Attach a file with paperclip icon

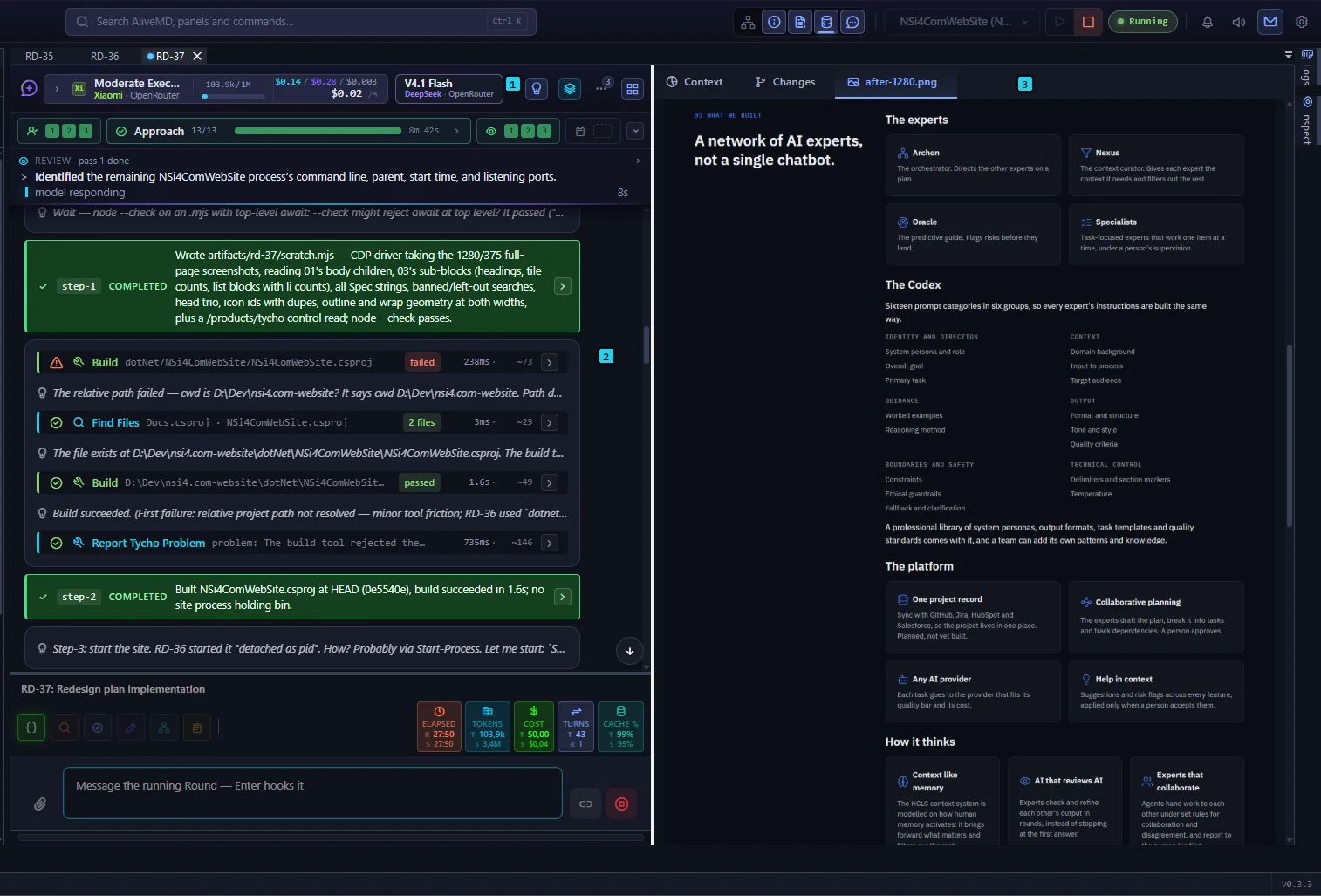point(40,804)
